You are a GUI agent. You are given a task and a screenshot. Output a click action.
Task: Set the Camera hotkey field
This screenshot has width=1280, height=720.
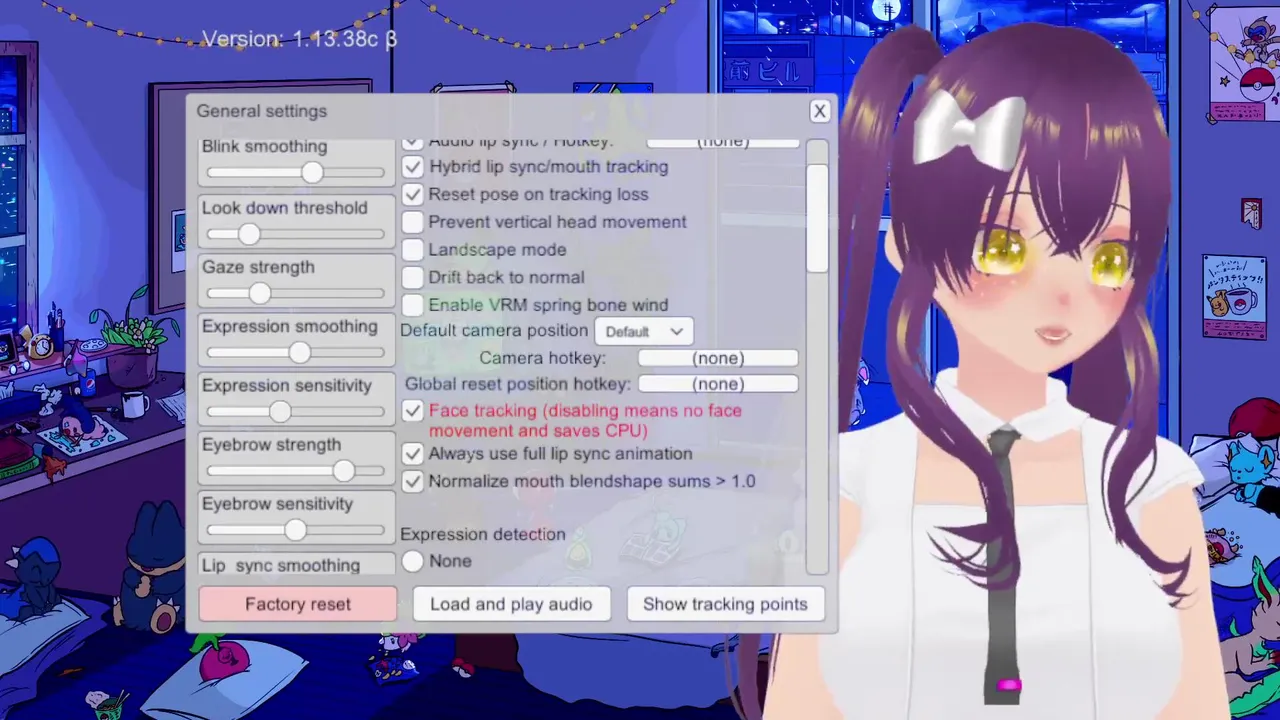tap(718, 358)
